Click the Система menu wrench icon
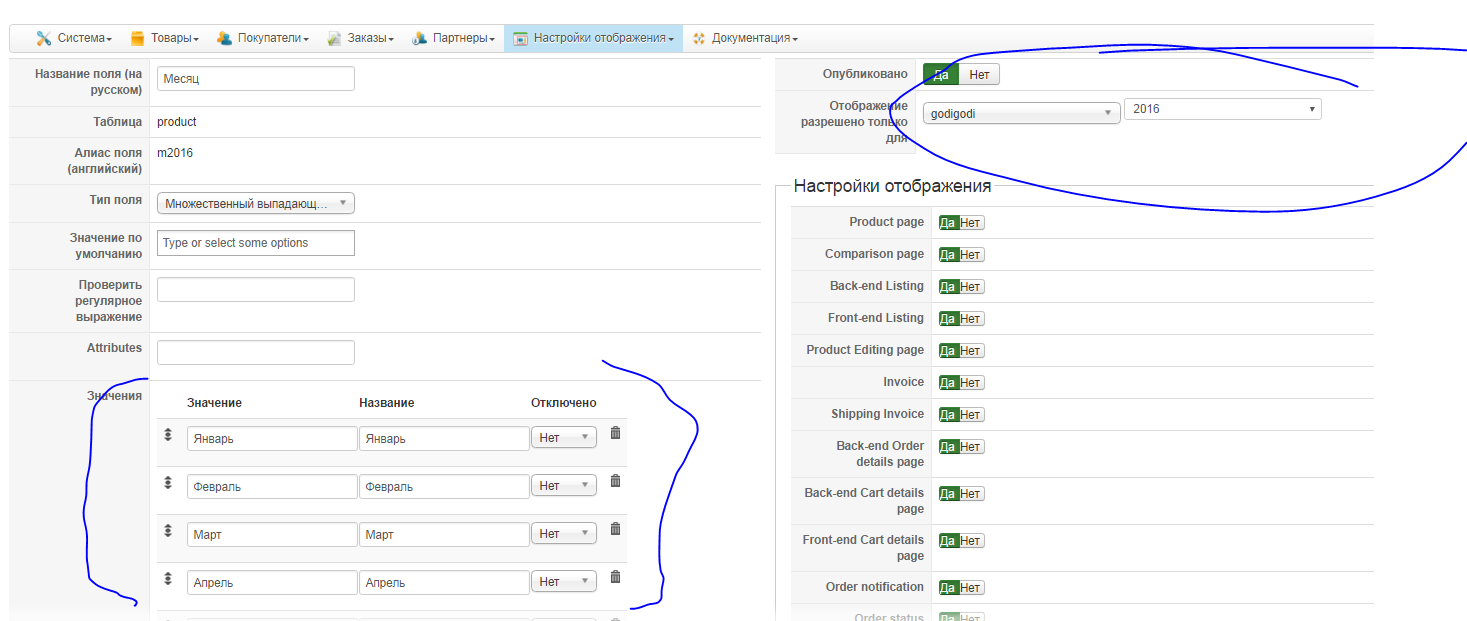Image resolution: width=1467 pixels, height=621 pixels. coord(44,38)
